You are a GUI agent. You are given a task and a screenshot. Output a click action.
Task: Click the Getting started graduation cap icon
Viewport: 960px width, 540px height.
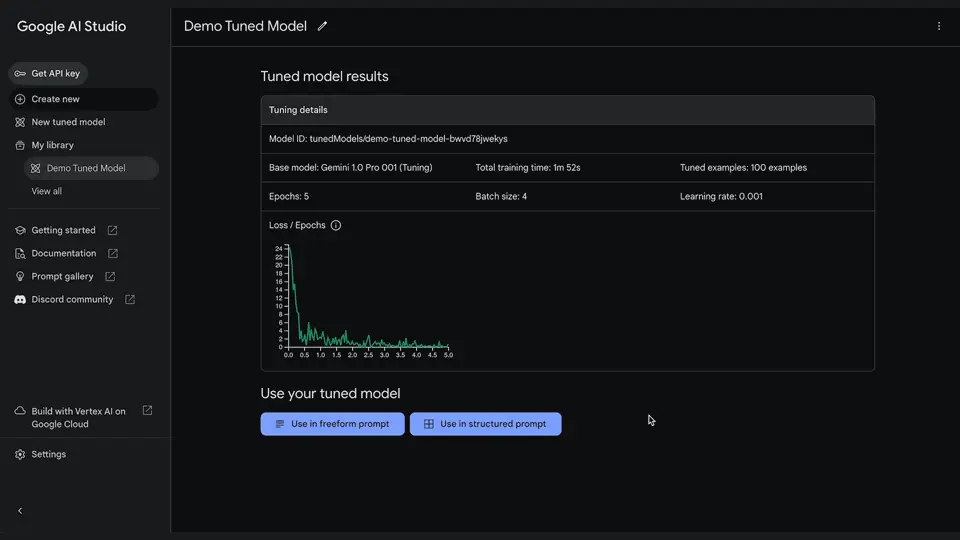pyautogui.click(x=20, y=230)
